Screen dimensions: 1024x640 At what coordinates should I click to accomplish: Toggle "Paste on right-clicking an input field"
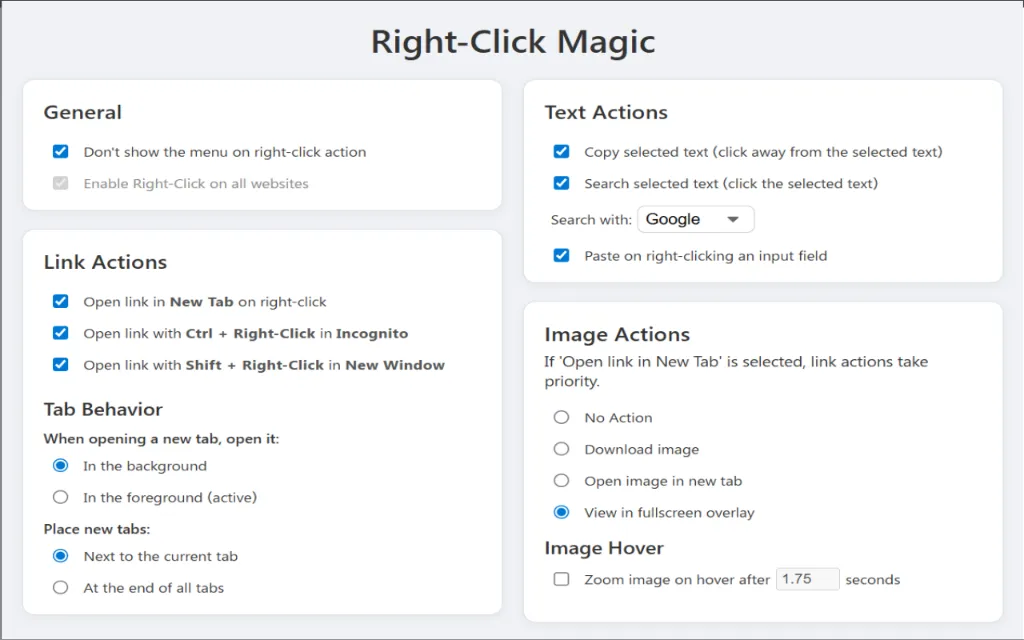[561, 255]
